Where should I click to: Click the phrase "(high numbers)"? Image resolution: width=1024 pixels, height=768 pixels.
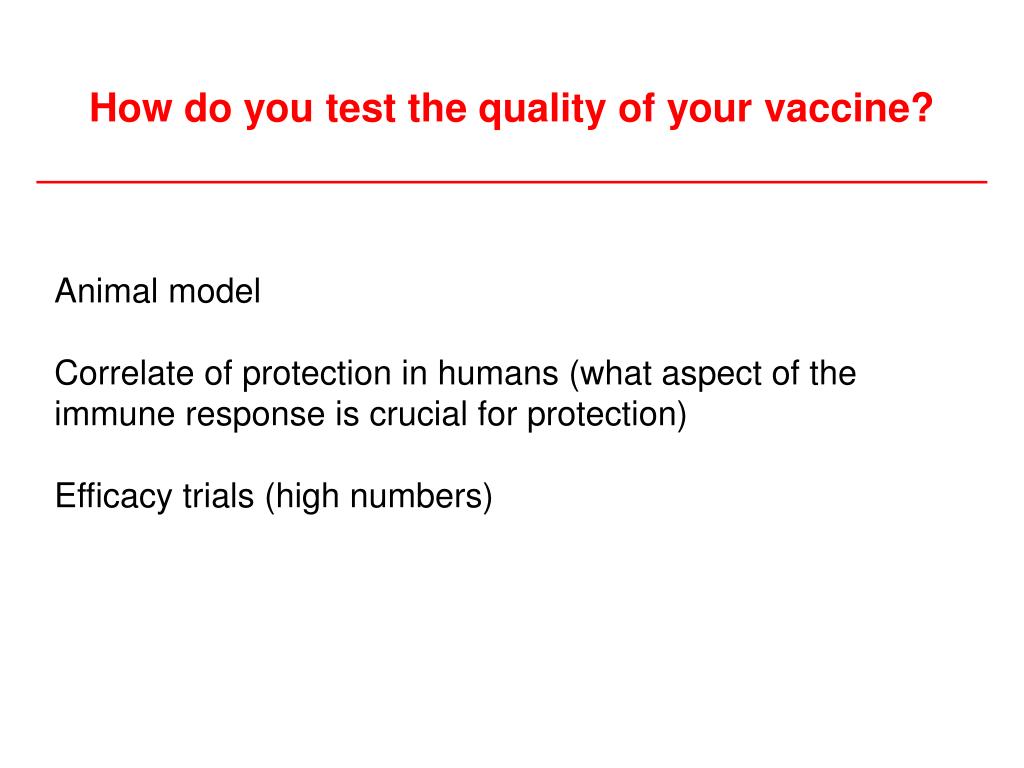pos(379,497)
